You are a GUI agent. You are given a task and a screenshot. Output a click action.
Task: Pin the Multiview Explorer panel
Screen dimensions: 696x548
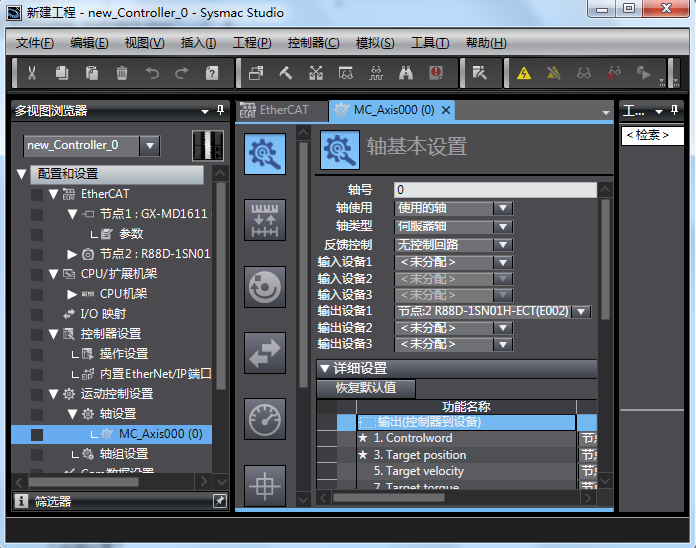point(220,110)
